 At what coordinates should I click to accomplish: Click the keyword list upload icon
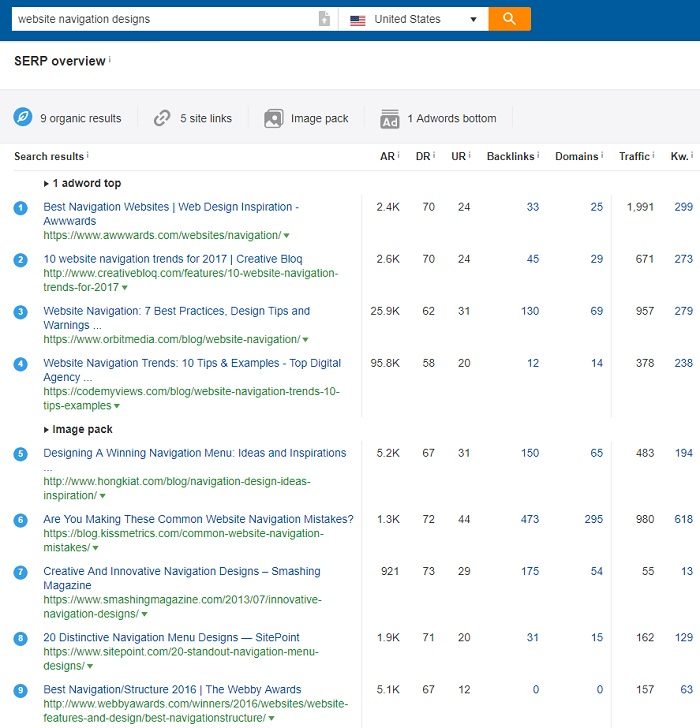coord(324,19)
